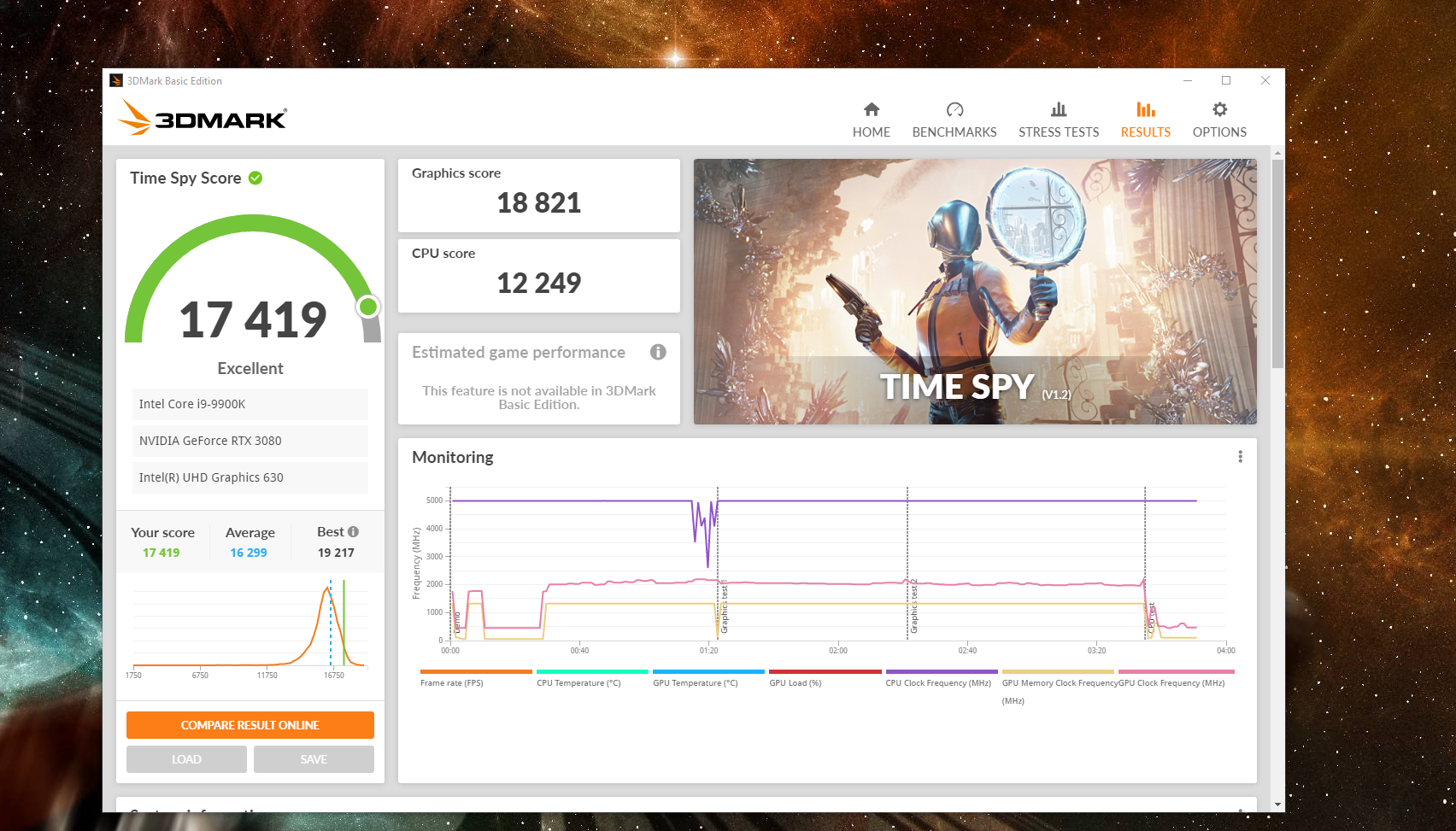Toggle CPU Clock Frequency legend swatch

click(x=942, y=671)
